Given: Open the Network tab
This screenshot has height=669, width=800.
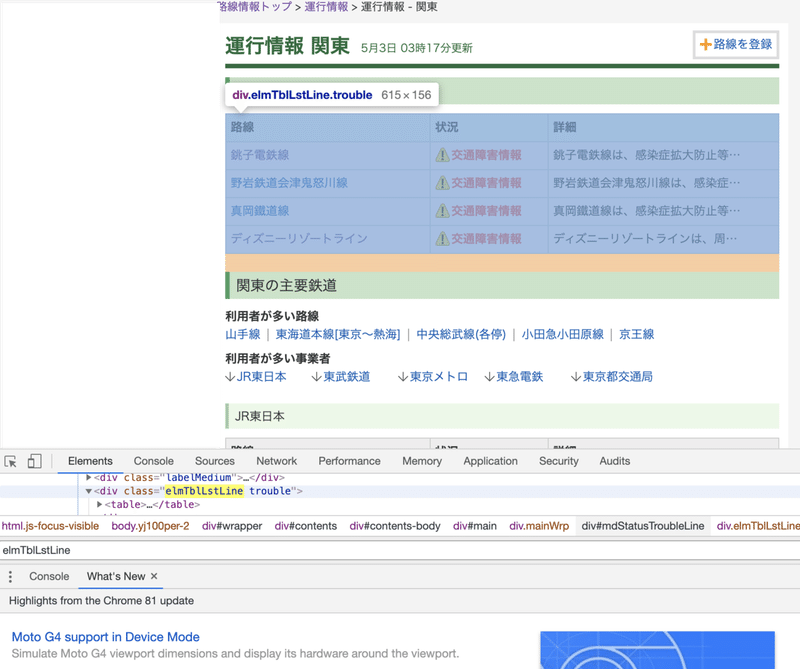Looking at the screenshot, I should pos(277,461).
